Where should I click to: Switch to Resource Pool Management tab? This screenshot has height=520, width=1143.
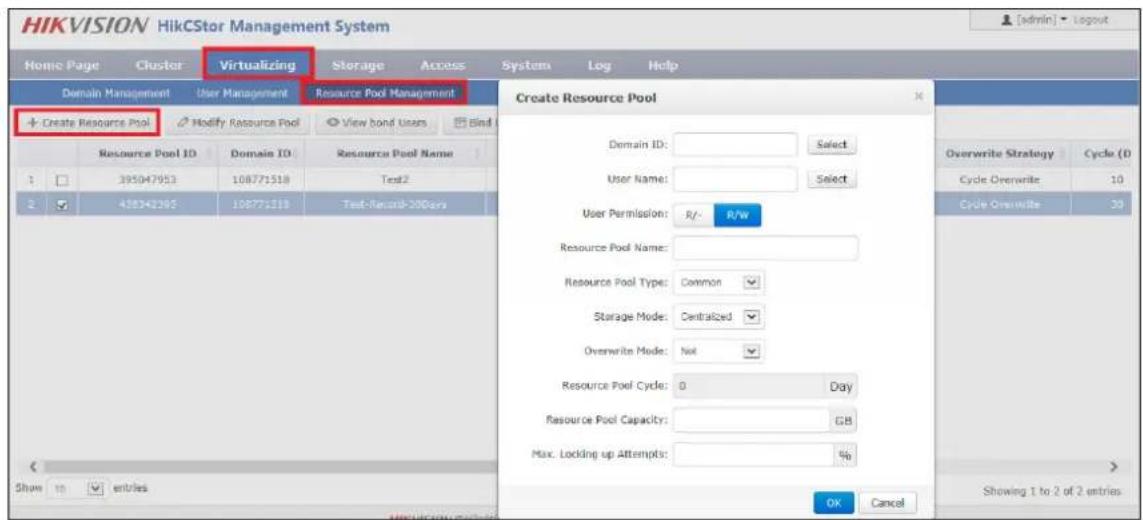pos(385,93)
